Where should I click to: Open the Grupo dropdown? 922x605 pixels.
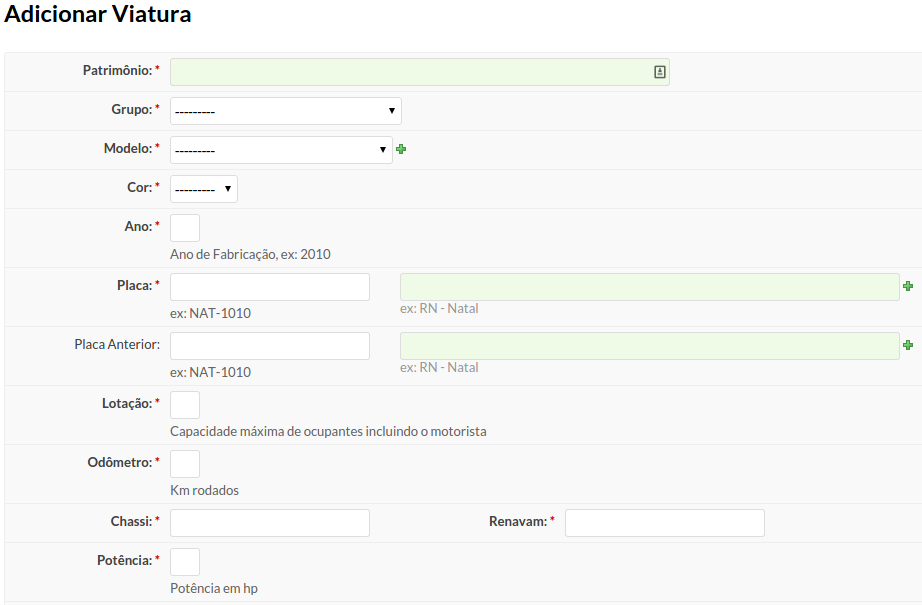[286, 111]
